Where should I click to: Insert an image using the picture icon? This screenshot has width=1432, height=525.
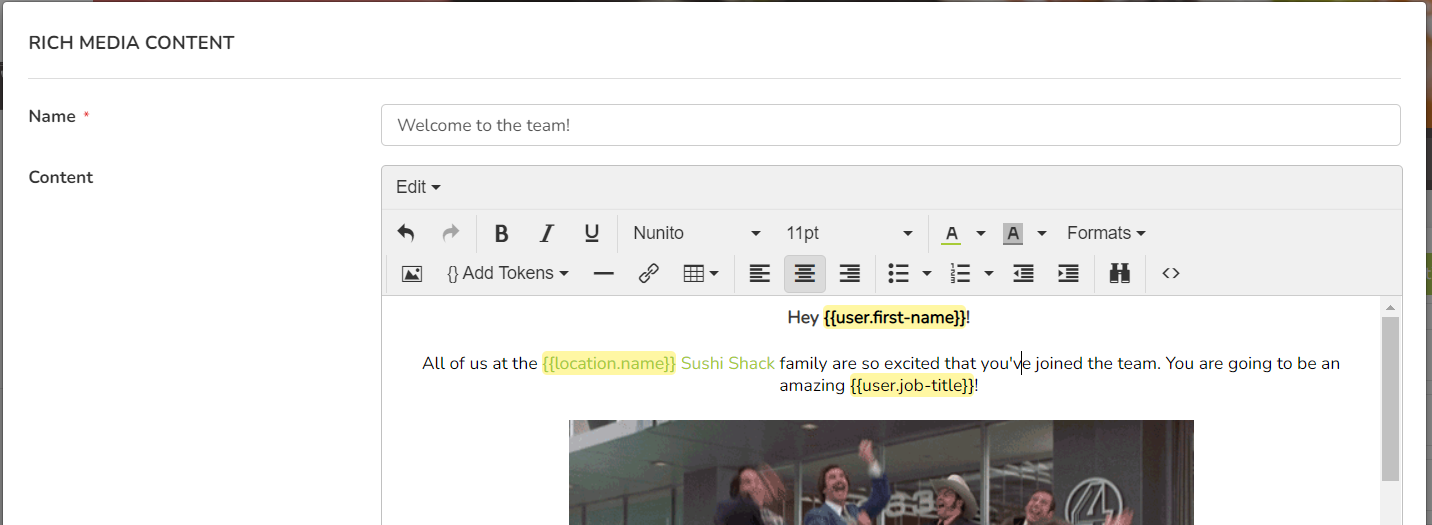coord(411,273)
